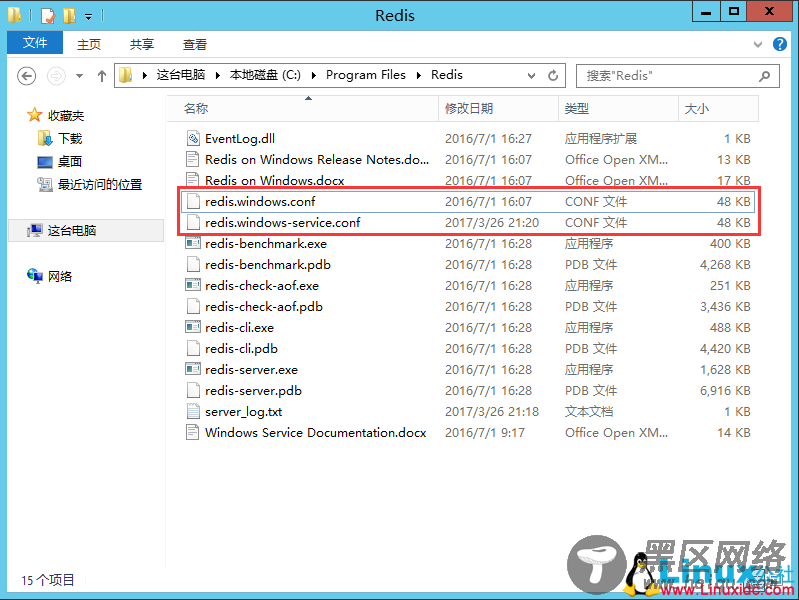Screen dimensions: 799x600
Task: Select 下载 in the navigation pane
Action: (70, 138)
